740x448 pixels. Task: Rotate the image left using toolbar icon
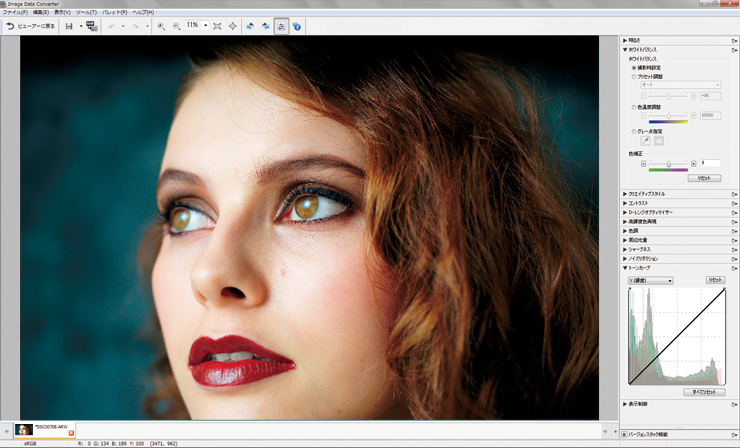[x=249, y=25]
